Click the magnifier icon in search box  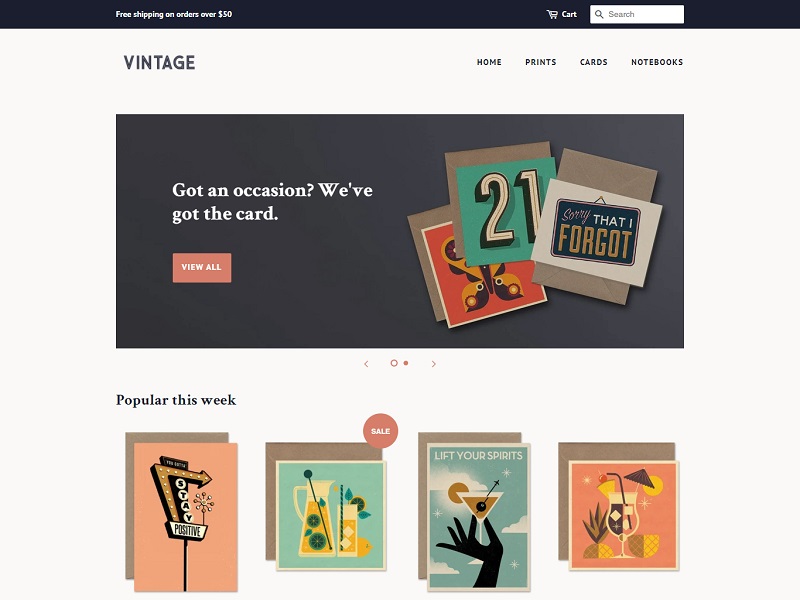[599, 14]
